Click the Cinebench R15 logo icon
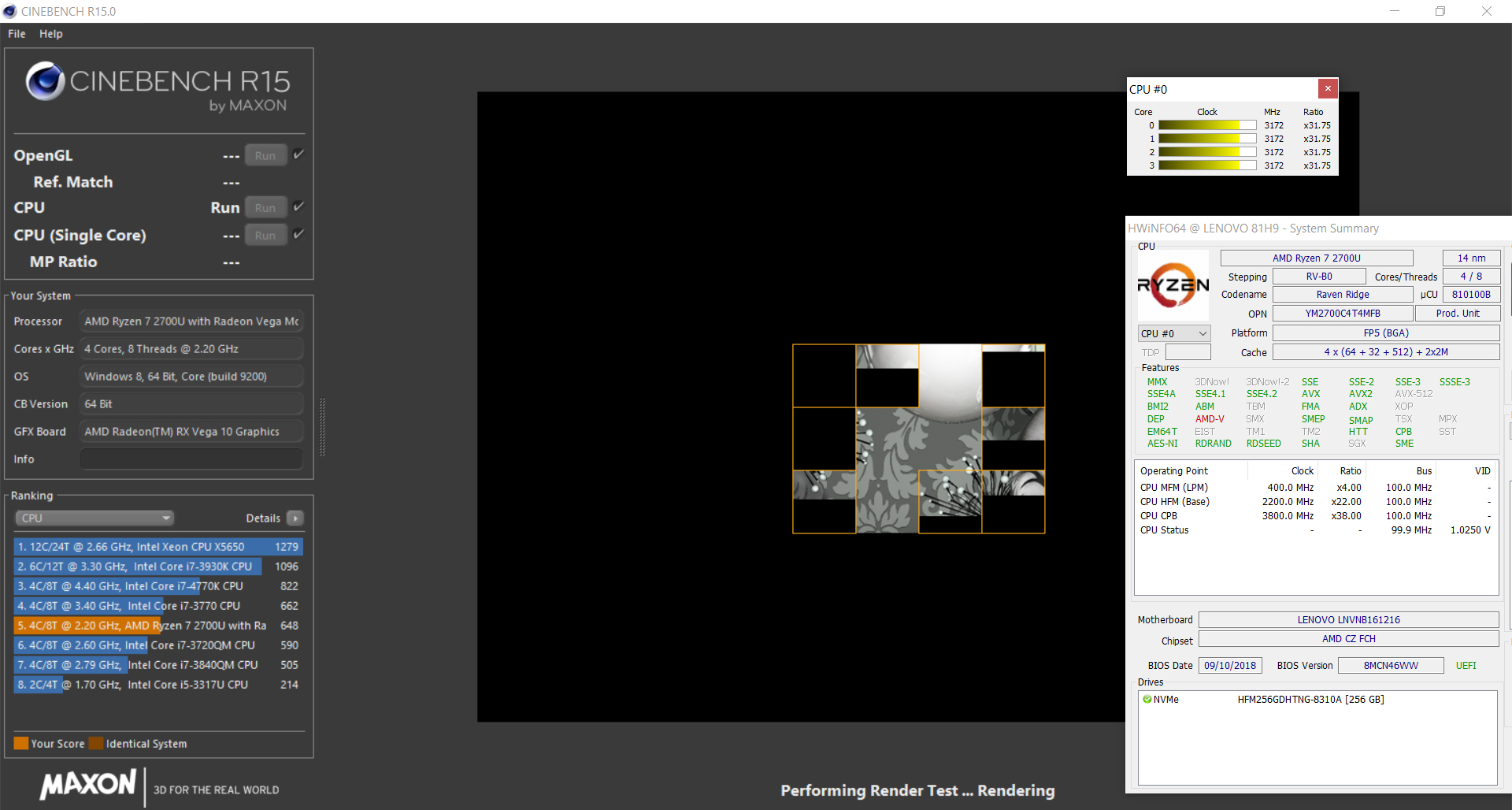The image size is (1512, 810). click(x=45, y=81)
